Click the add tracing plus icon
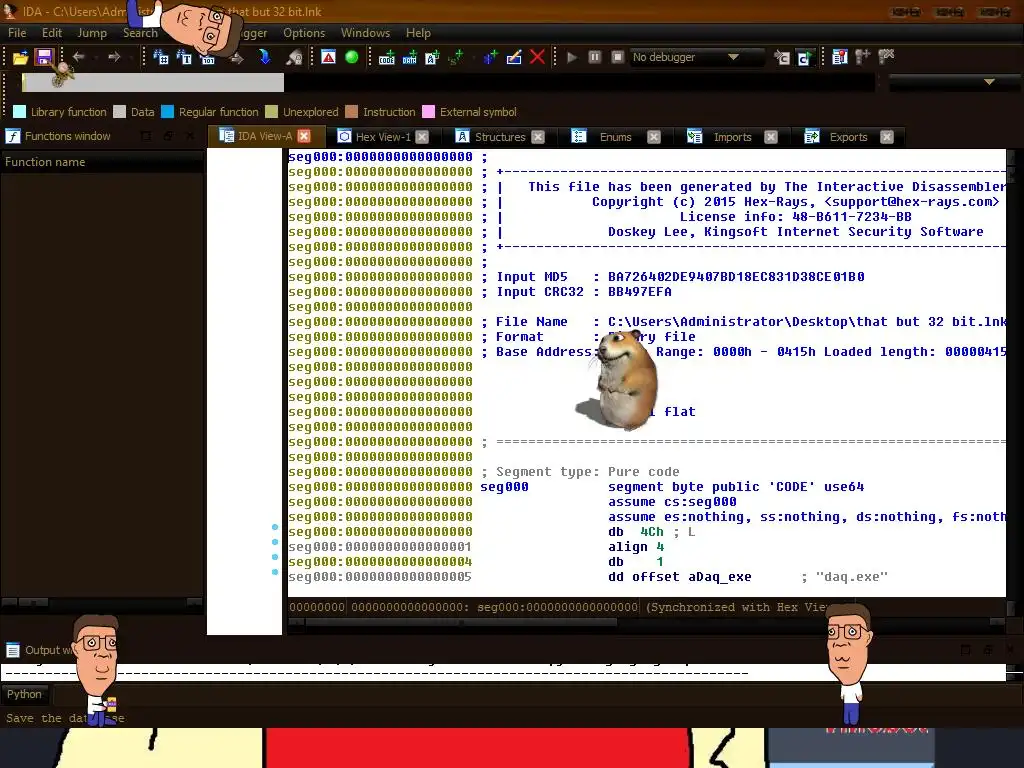1024x768 pixels. click(863, 57)
